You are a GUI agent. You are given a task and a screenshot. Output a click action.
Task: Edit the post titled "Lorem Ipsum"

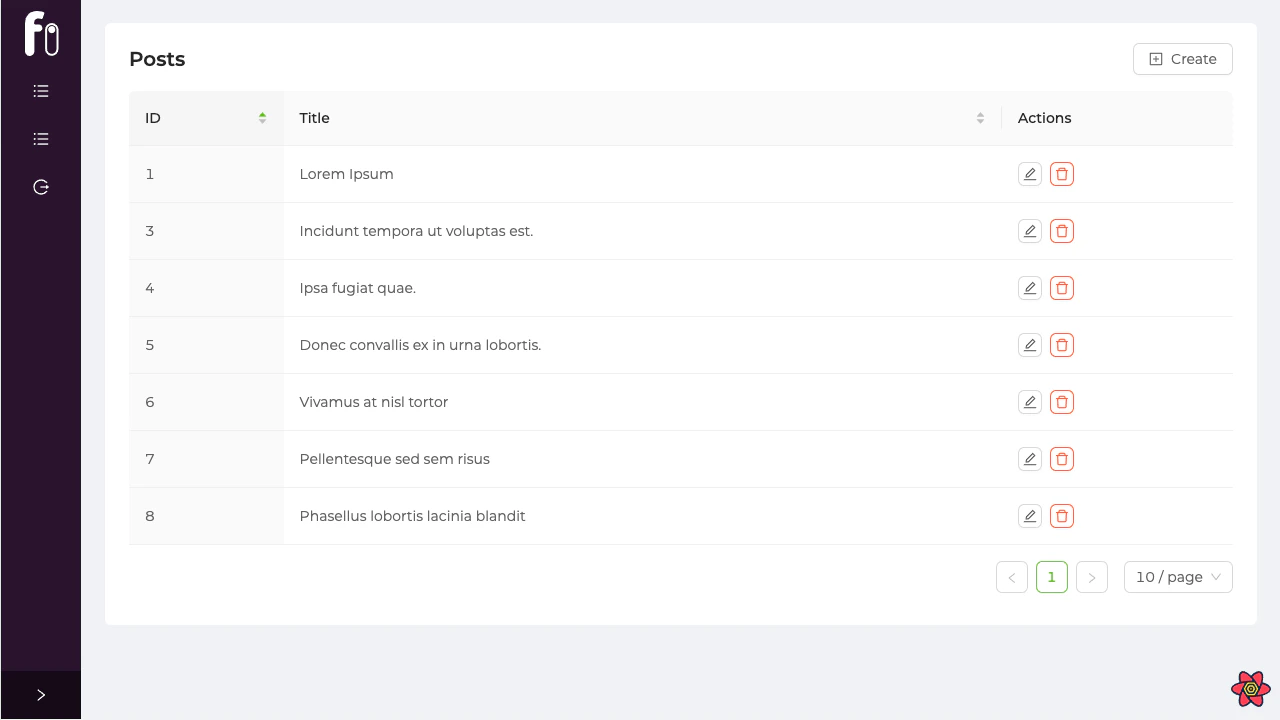tap(1030, 174)
